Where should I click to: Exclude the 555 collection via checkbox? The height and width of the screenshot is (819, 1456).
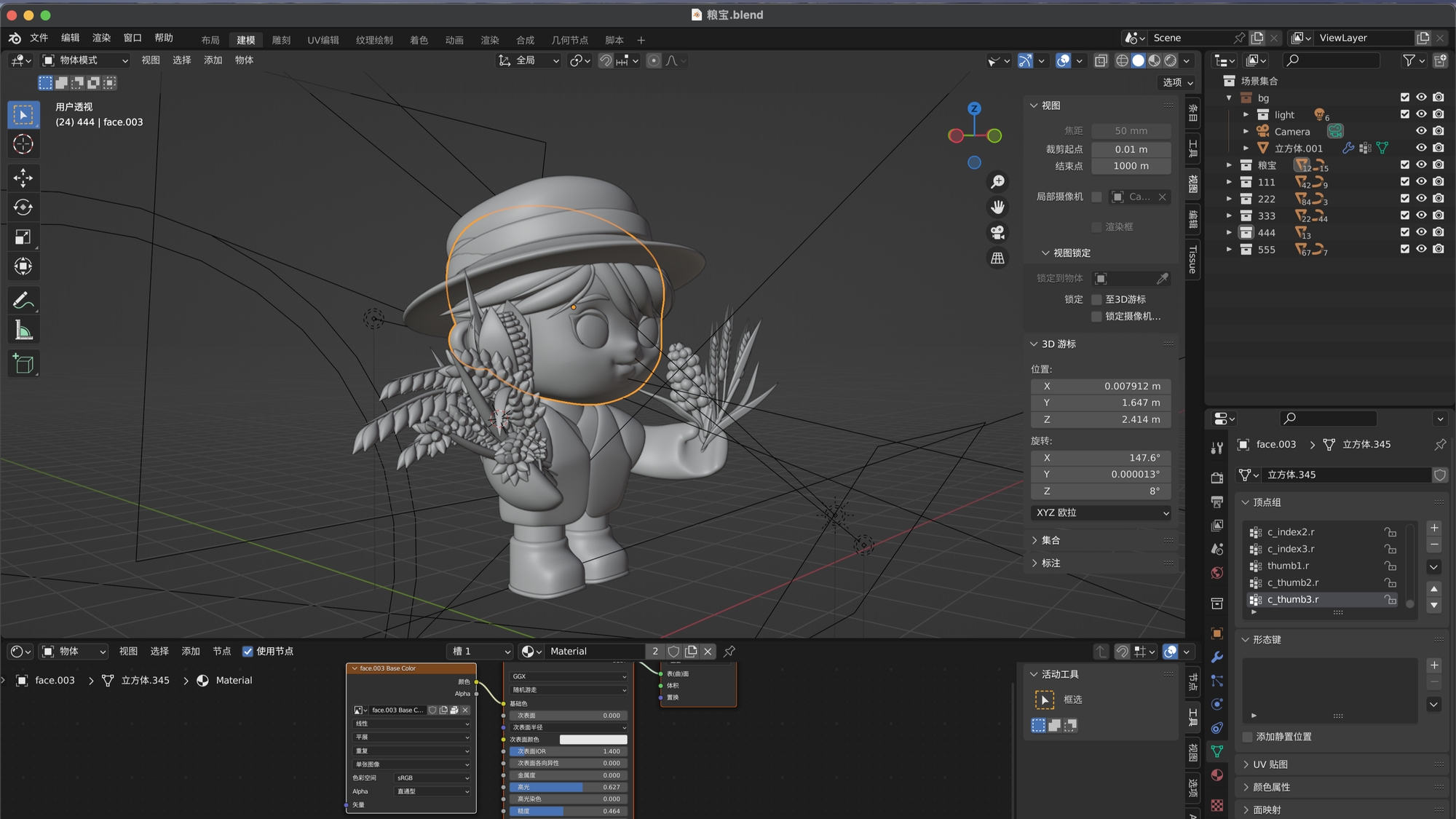click(x=1405, y=249)
